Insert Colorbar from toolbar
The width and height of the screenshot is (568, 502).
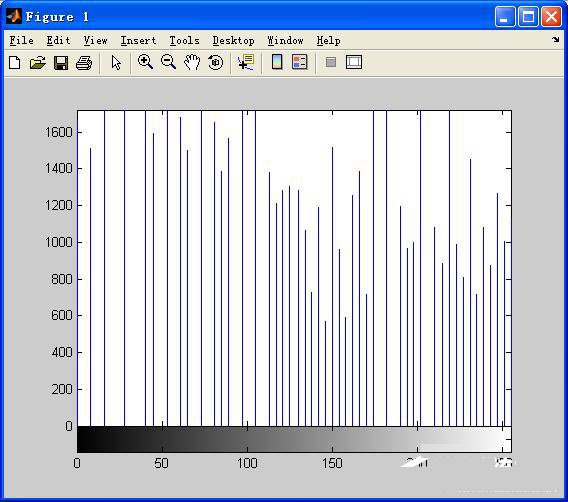point(277,62)
